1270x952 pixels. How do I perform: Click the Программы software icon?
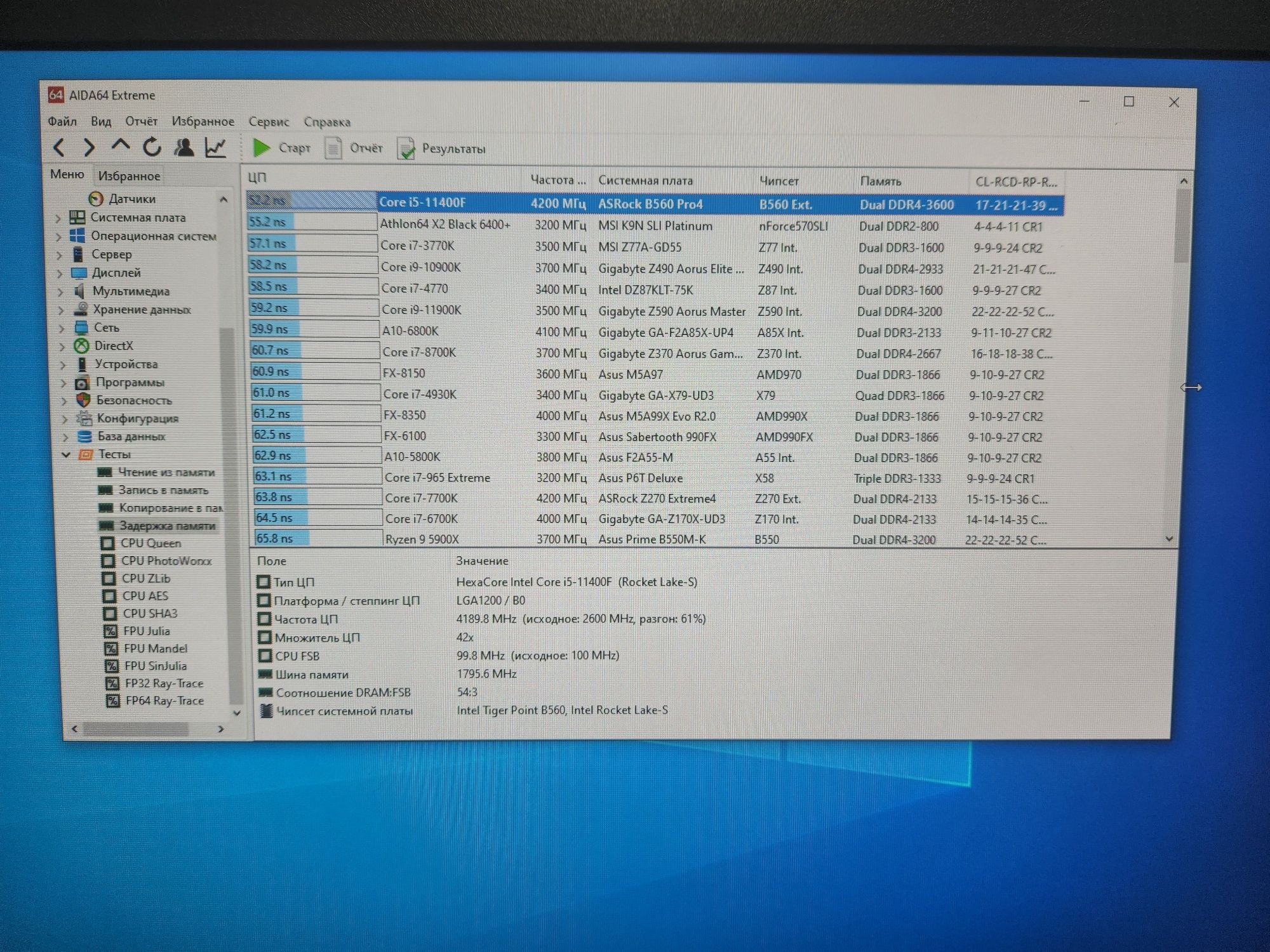click(82, 383)
